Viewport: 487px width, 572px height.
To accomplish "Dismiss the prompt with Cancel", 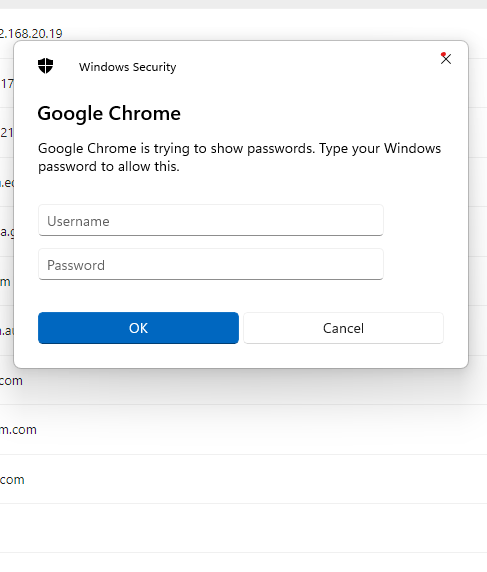I will coord(343,328).
